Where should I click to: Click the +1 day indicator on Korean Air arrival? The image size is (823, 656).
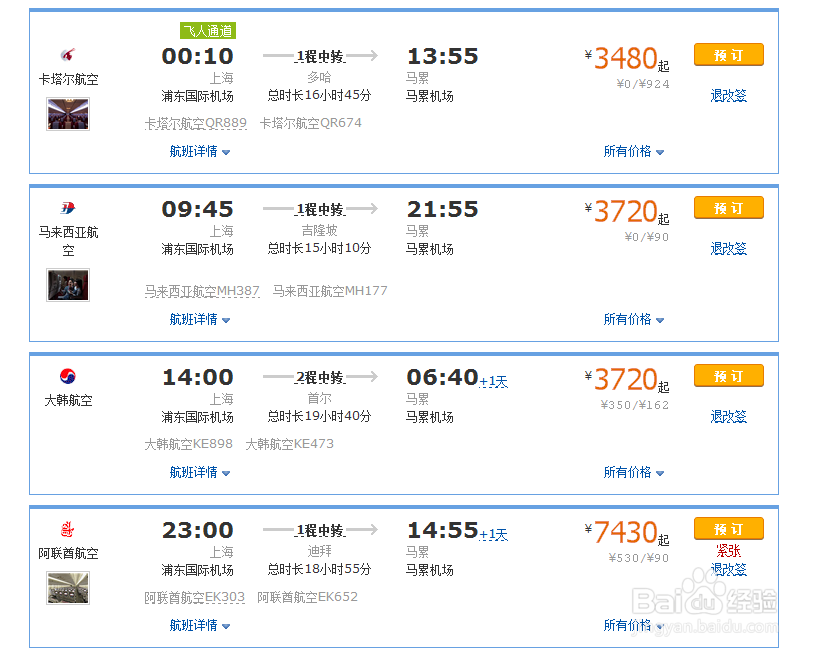click(x=494, y=382)
